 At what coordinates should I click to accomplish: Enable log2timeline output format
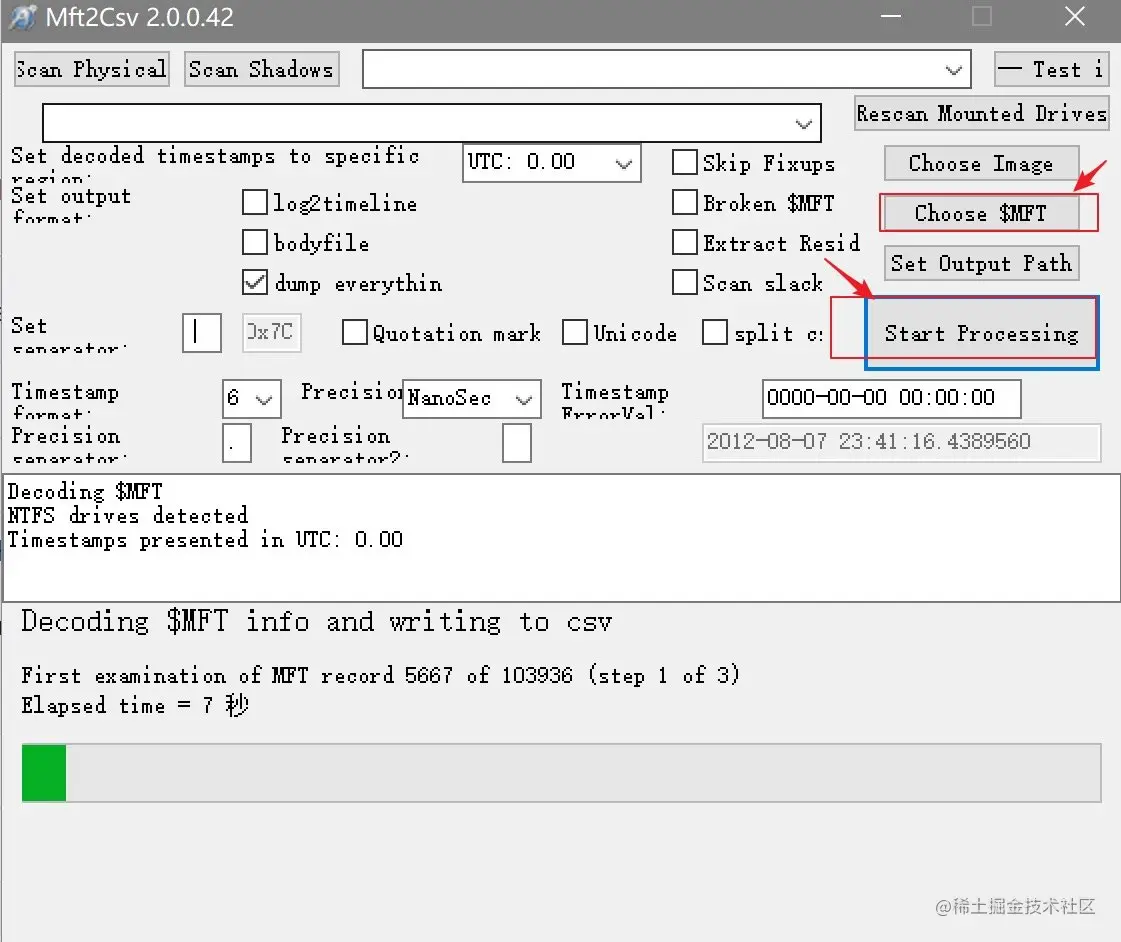pyautogui.click(x=256, y=203)
